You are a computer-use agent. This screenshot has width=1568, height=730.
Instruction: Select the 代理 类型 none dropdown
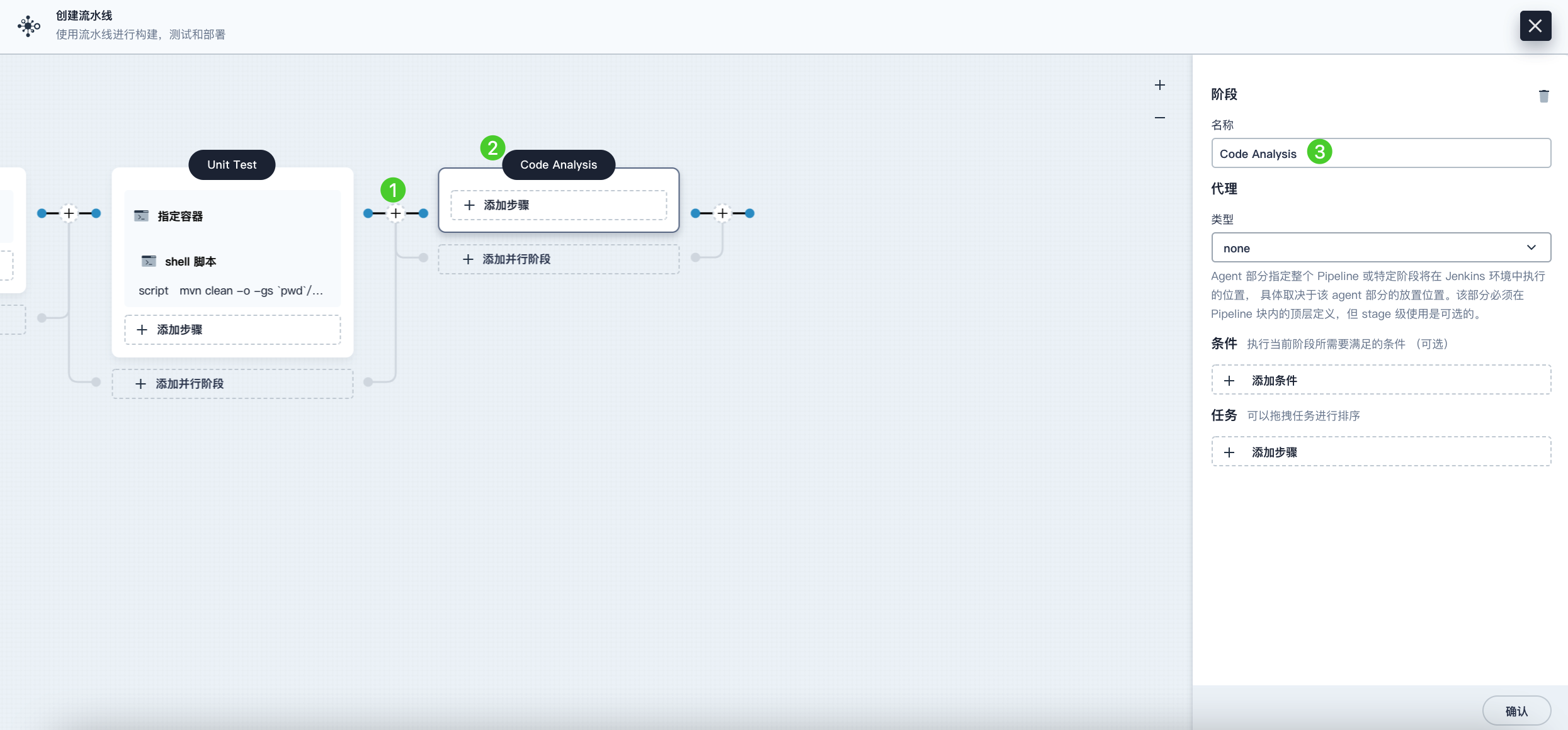[1381, 247]
